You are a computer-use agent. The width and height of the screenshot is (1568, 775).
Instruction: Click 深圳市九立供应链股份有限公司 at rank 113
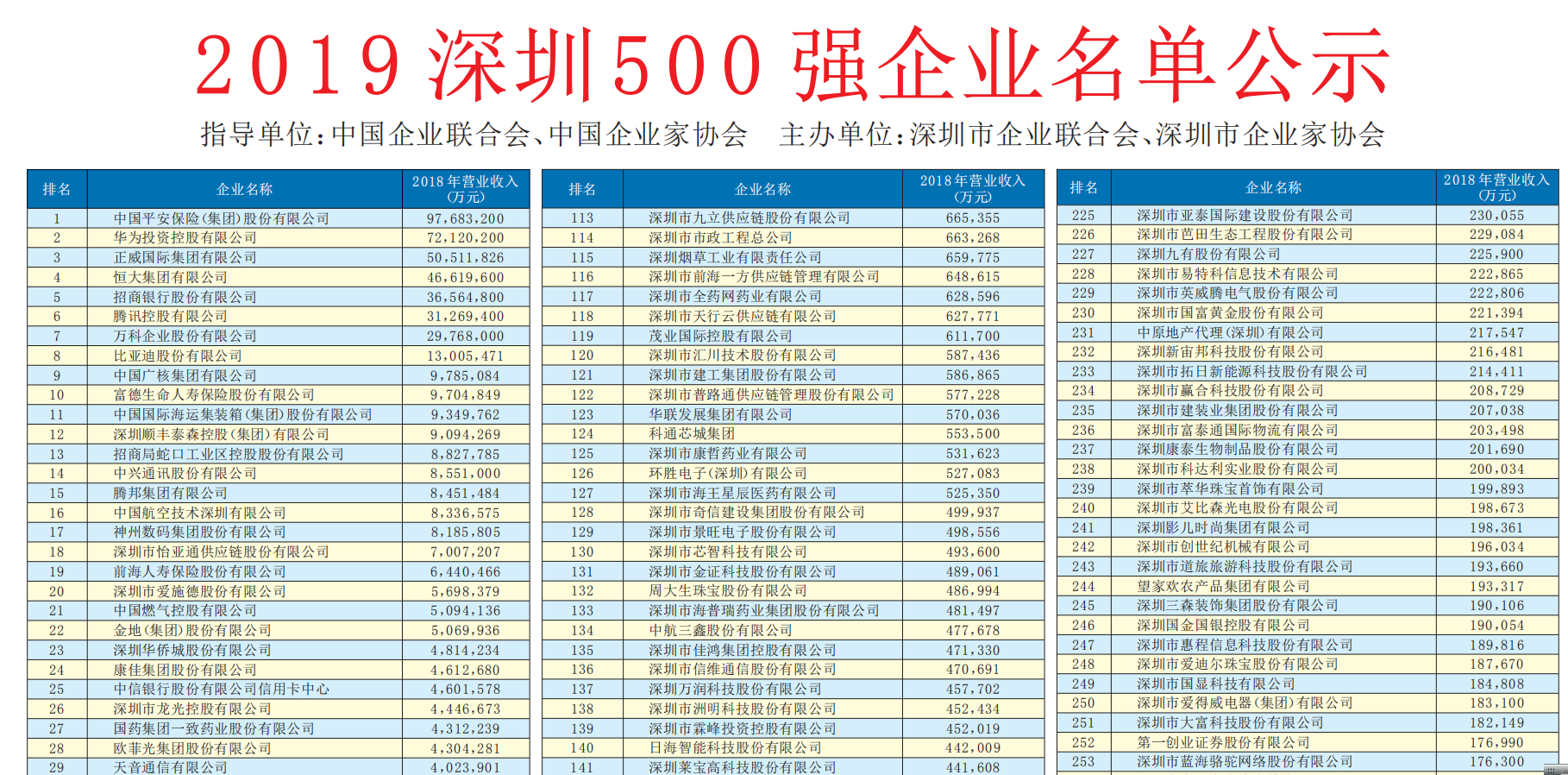[750, 217]
